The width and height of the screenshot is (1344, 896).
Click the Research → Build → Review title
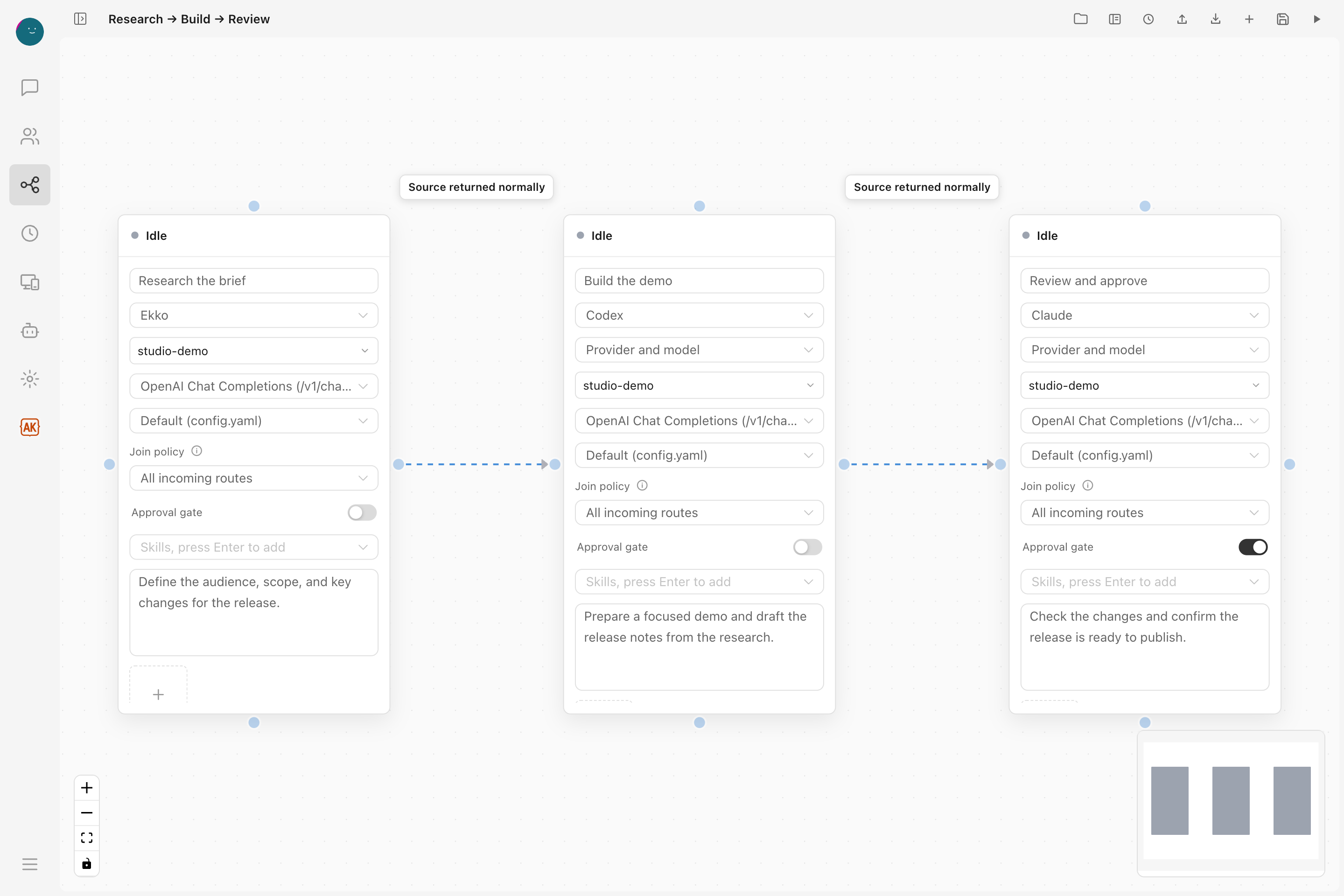[189, 19]
